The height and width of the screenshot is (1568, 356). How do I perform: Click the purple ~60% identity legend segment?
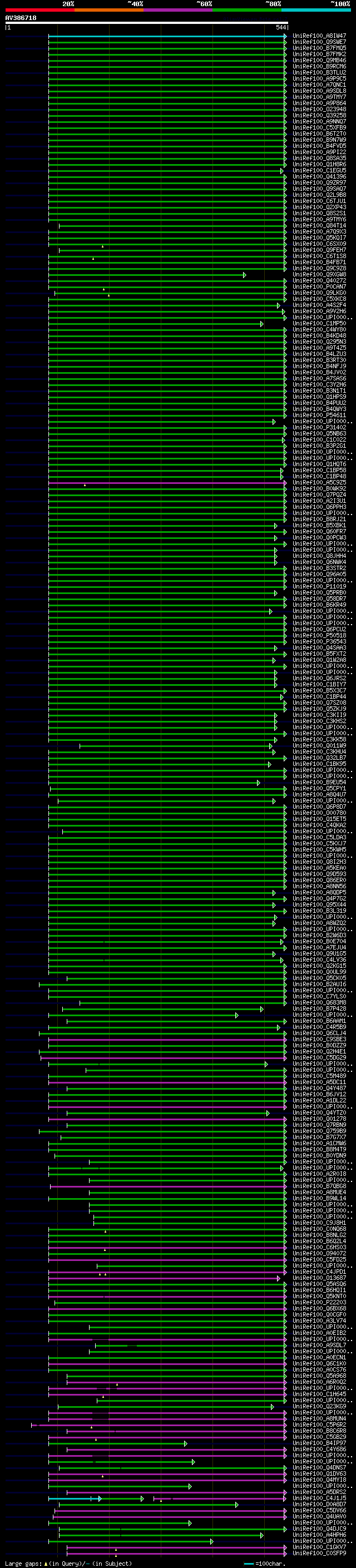(x=177, y=11)
